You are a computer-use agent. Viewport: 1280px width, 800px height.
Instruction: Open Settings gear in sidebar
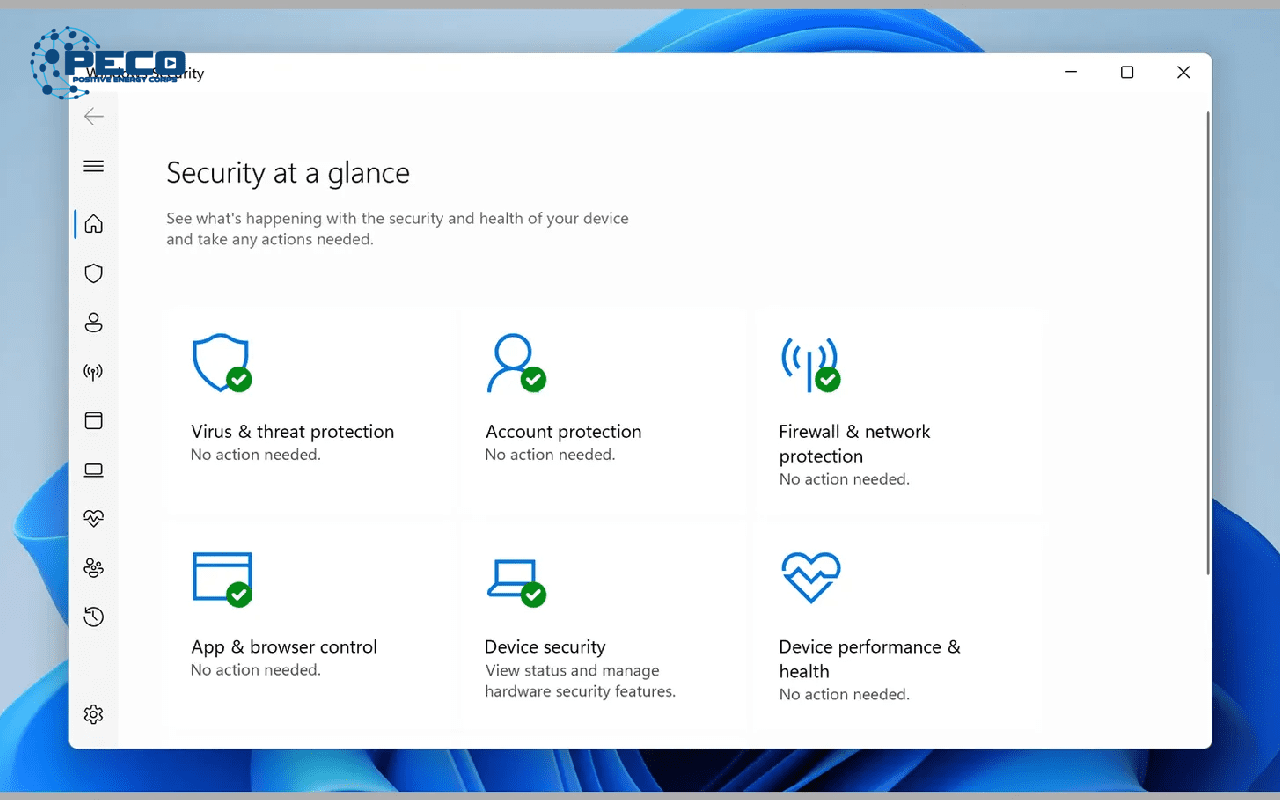pyautogui.click(x=94, y=714)
